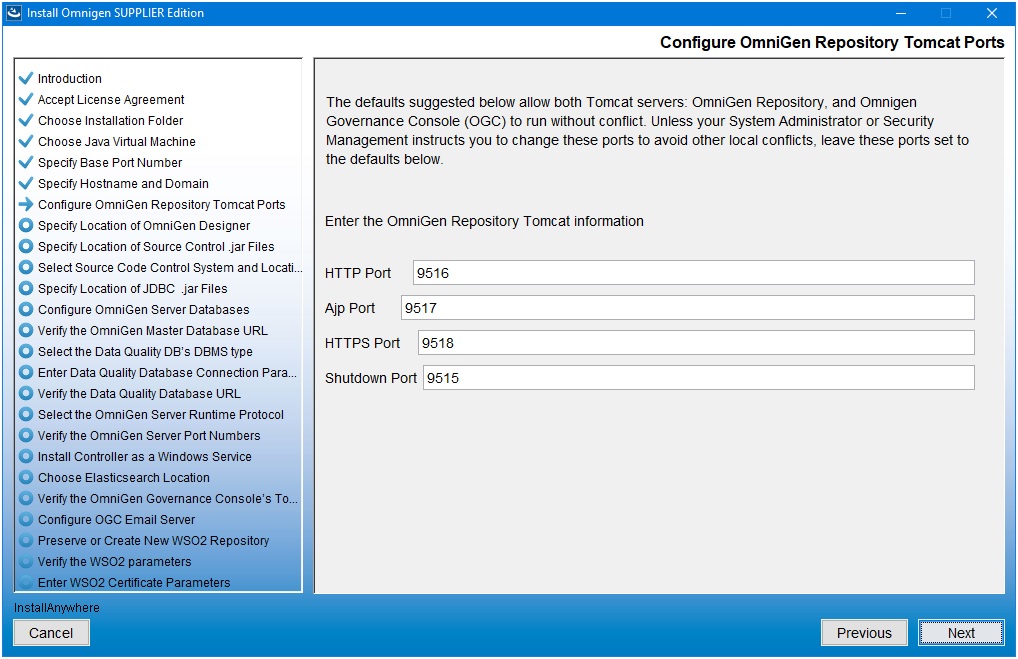Viewport: 1018px width, 659px height.
Task: Click the InstallAnywhere text at bottom left
Action: coord(56,608)
